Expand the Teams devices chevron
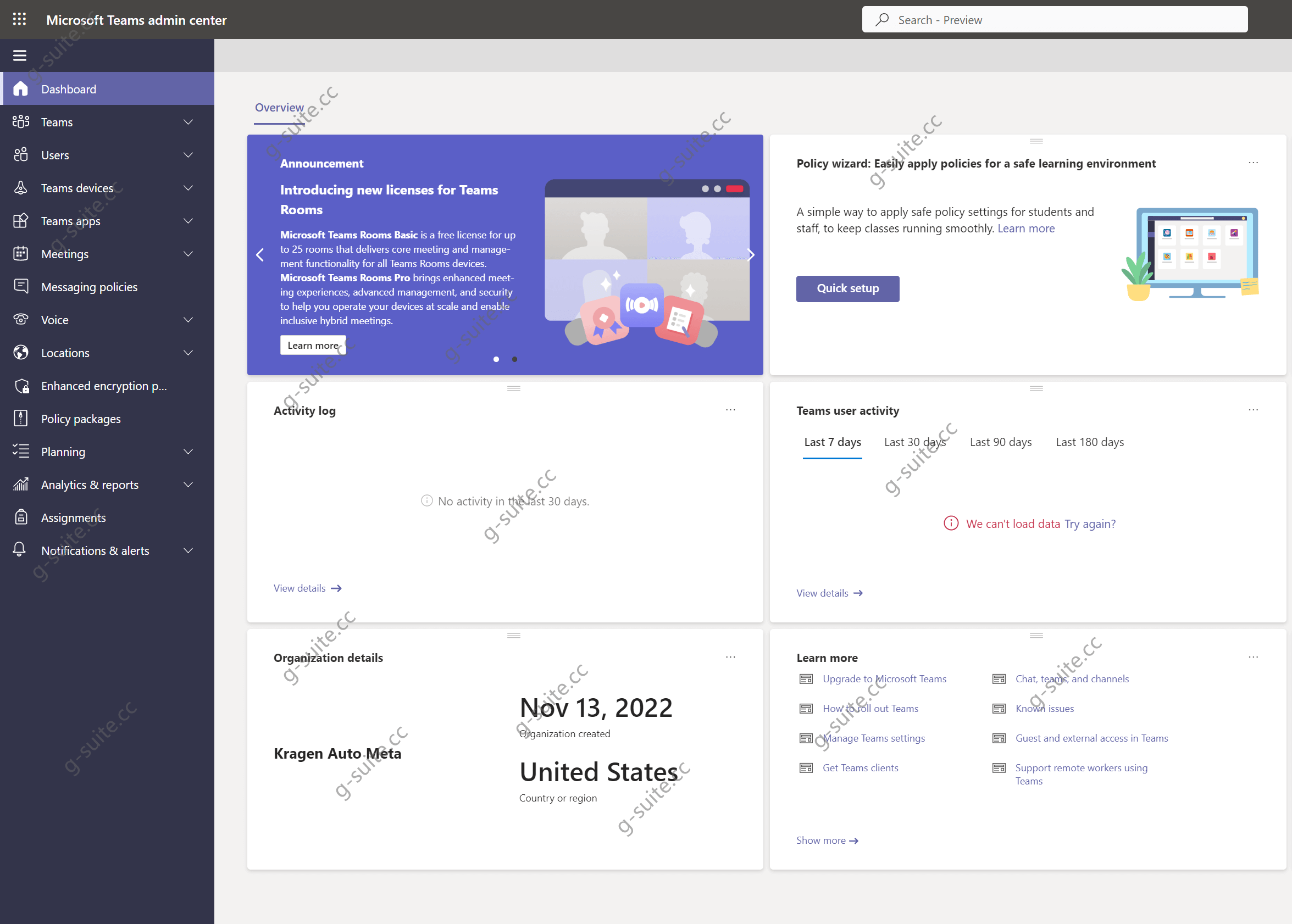Screen dimensions: 1292x924 [x=188, y=188]
